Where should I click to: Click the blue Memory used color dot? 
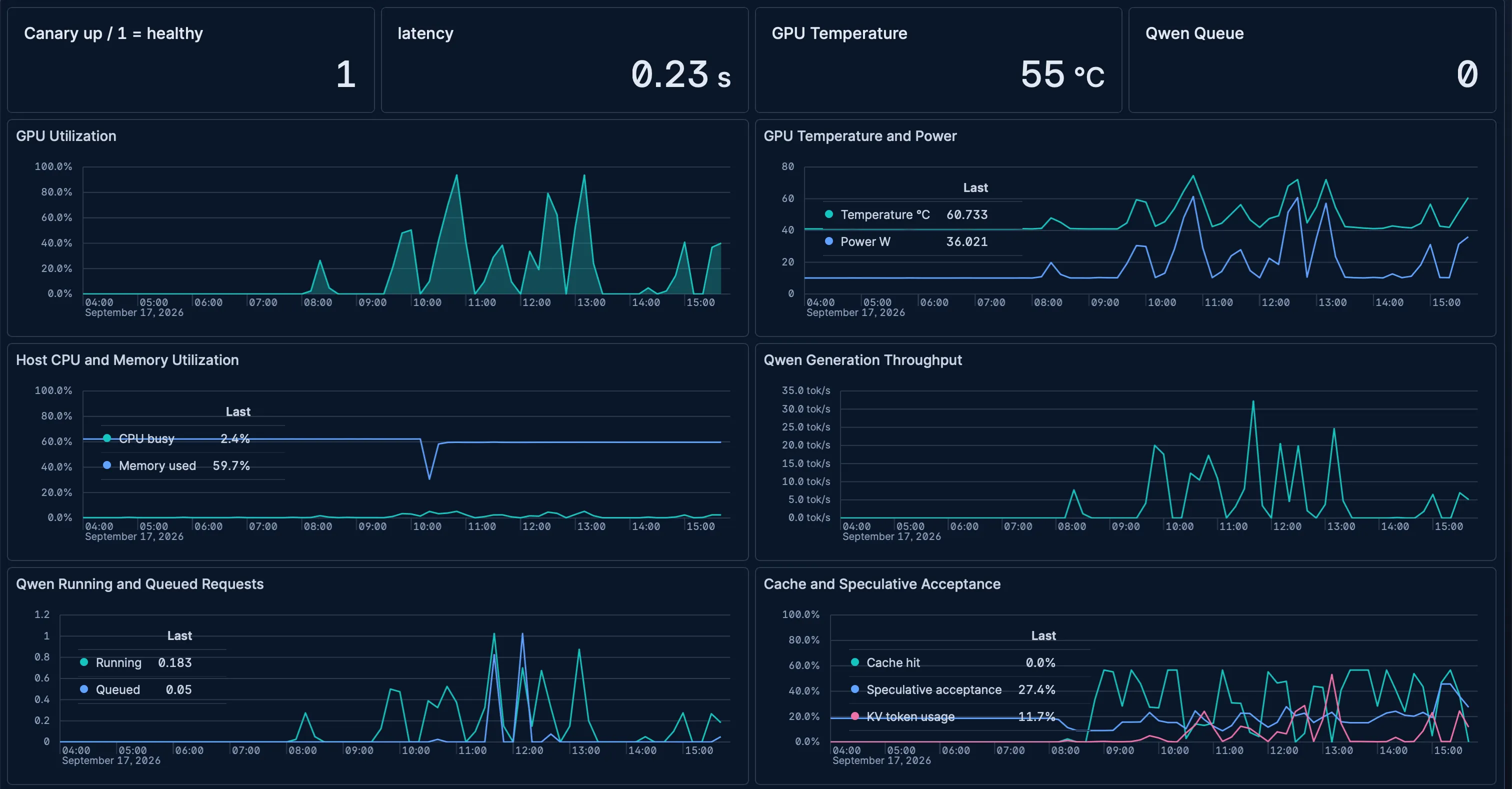click(x=107, y=465)
